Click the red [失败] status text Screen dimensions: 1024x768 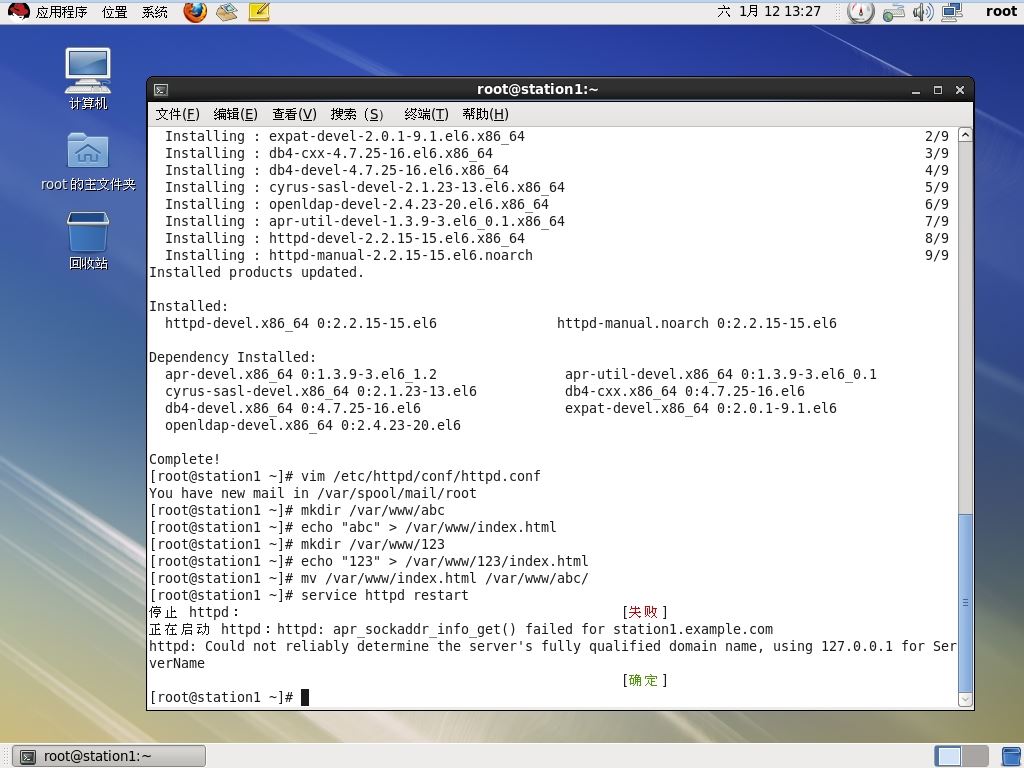(645, 612)
